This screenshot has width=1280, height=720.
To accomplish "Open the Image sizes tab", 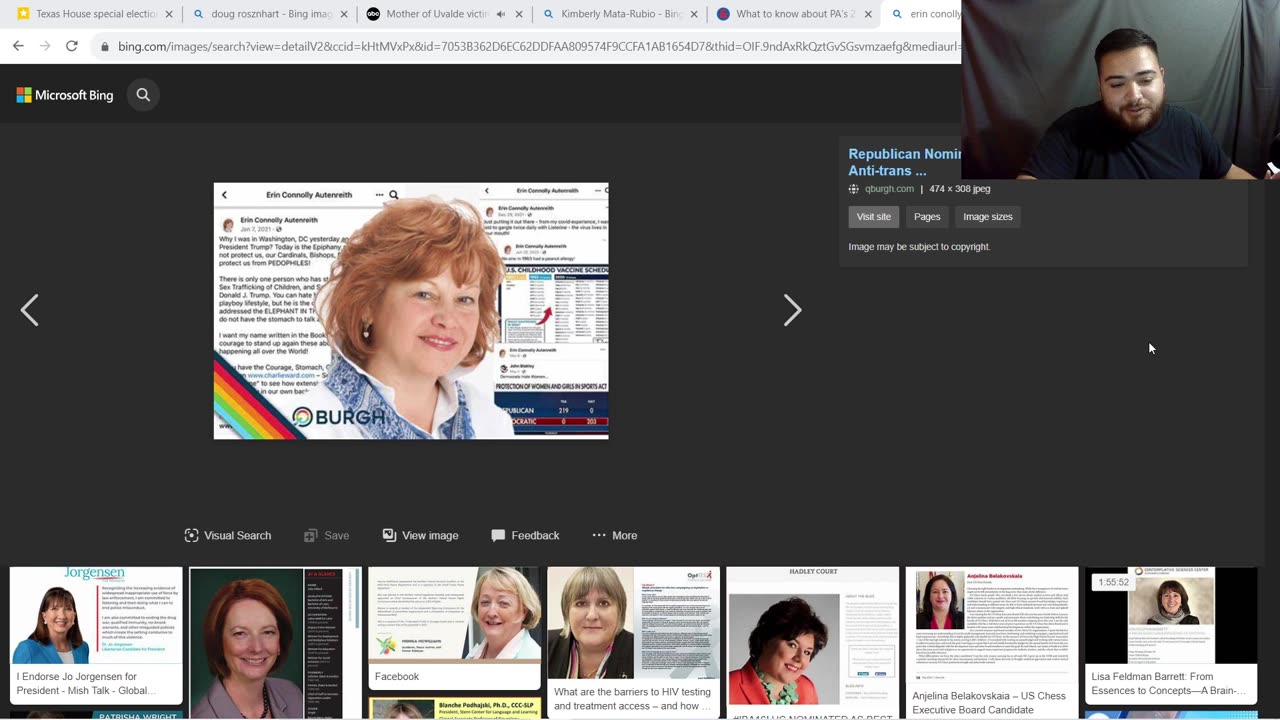I will pos(988,216).
